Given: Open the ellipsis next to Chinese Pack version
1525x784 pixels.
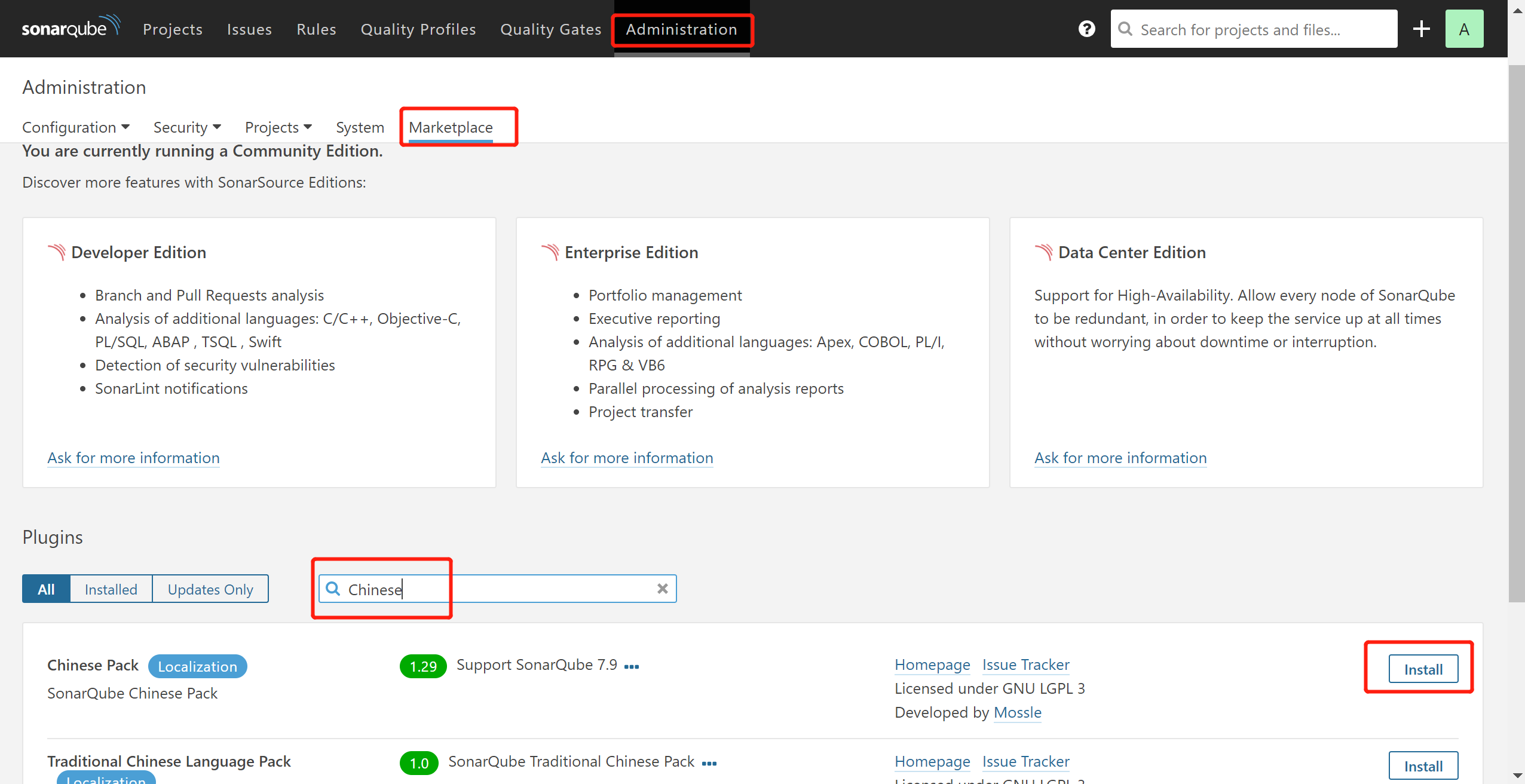Looking at the screenshot, I should pos(632,665).
